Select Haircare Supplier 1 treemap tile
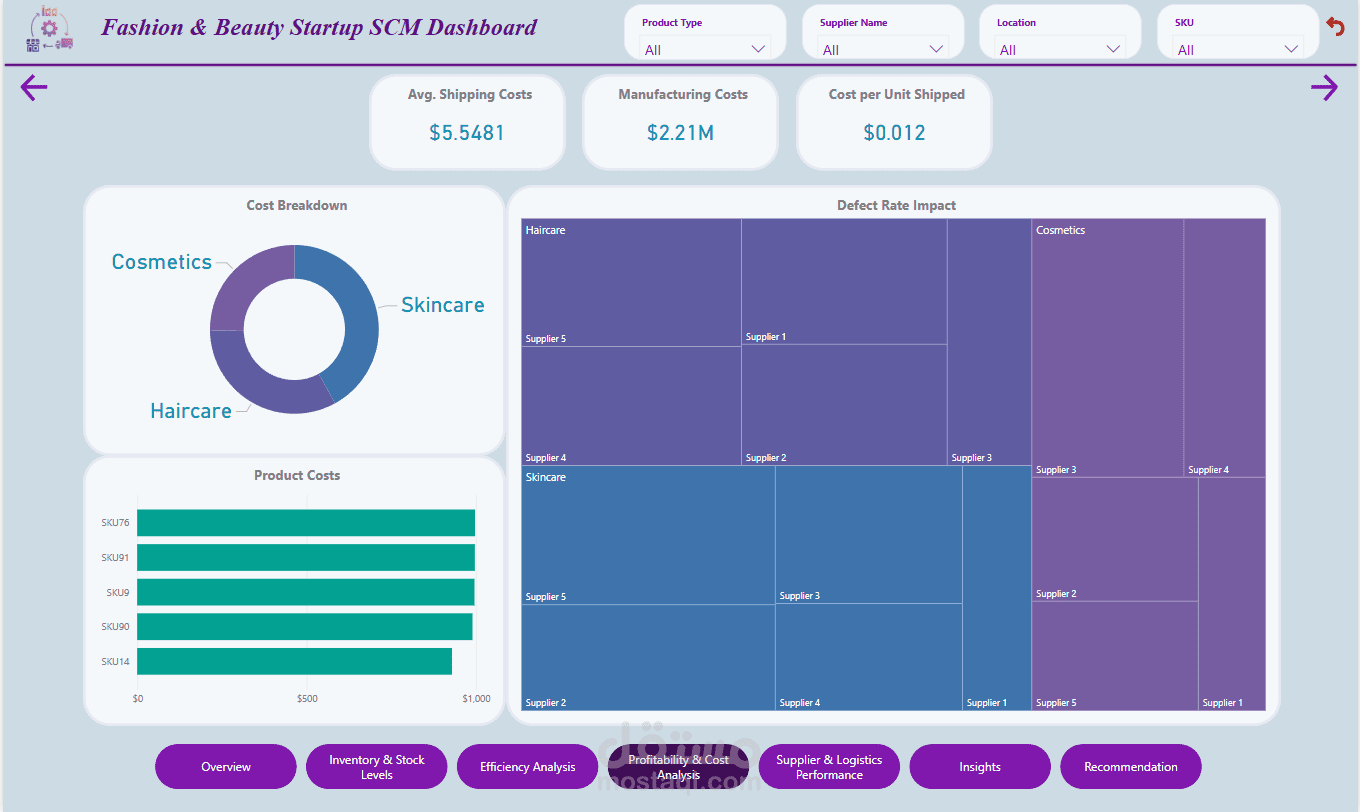 click(844, 282)
